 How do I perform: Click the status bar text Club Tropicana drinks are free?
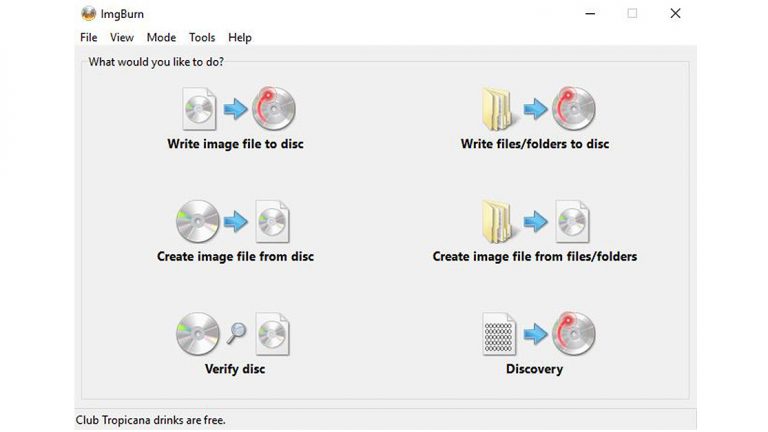click(150, 420)
